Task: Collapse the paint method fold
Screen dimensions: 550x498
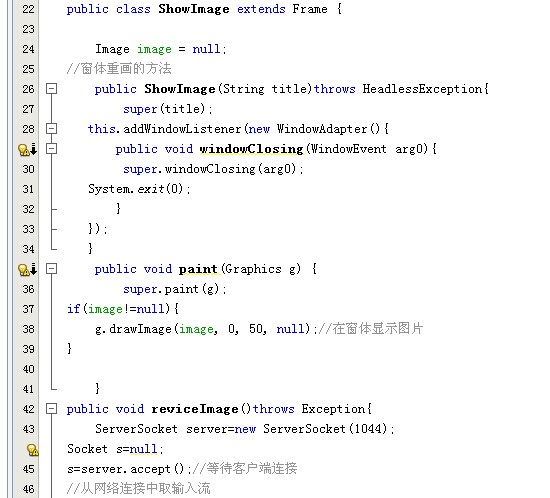Action: point(51,269)
